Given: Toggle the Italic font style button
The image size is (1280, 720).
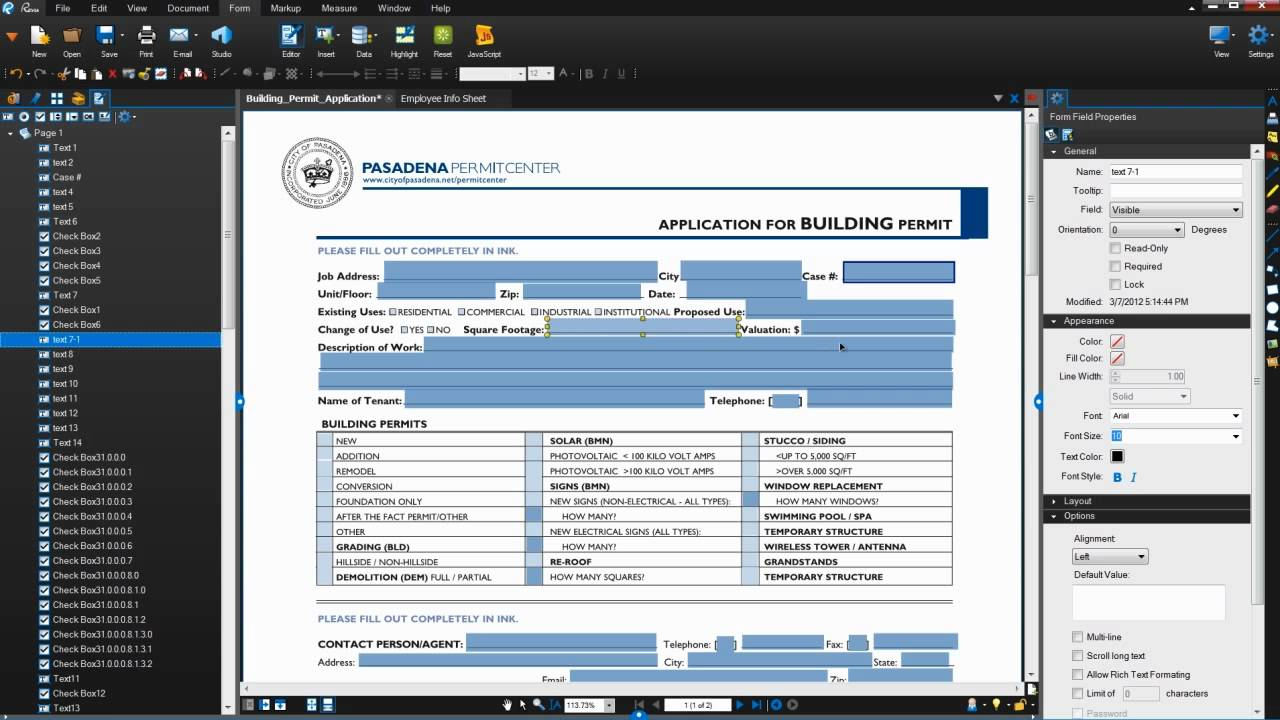Looking at the screenshot, I should tap(1133, 477).
